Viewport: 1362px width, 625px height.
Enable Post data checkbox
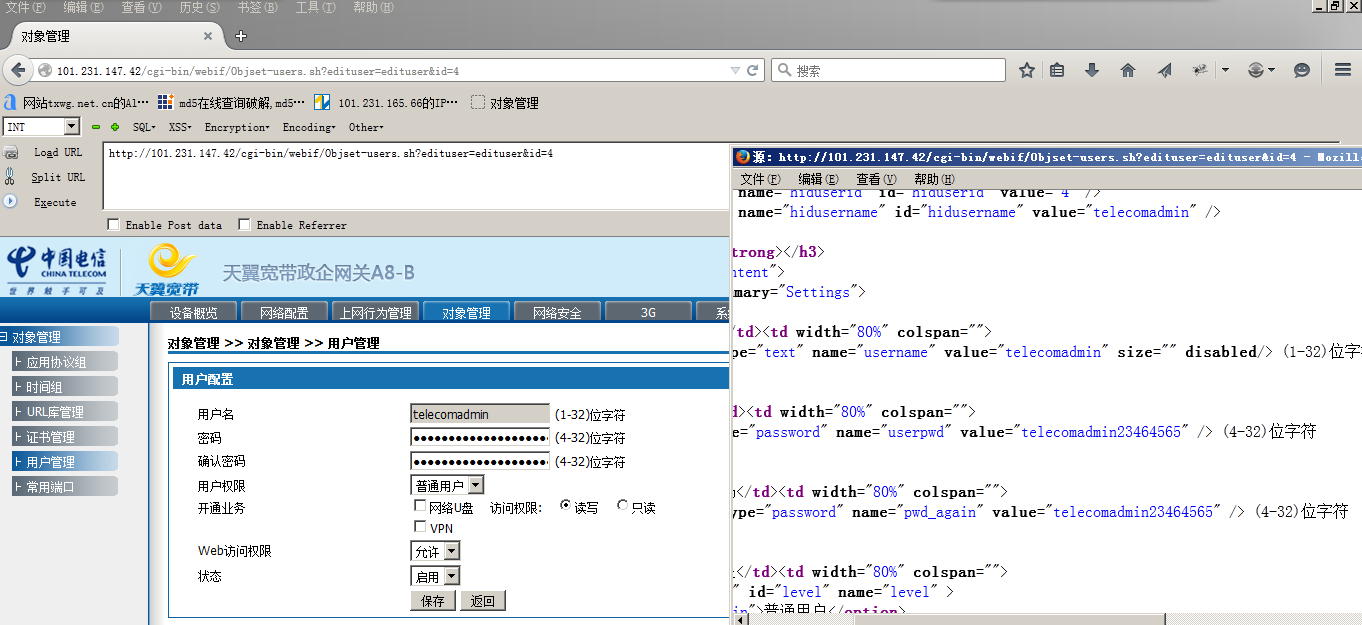tap(113, 224)
